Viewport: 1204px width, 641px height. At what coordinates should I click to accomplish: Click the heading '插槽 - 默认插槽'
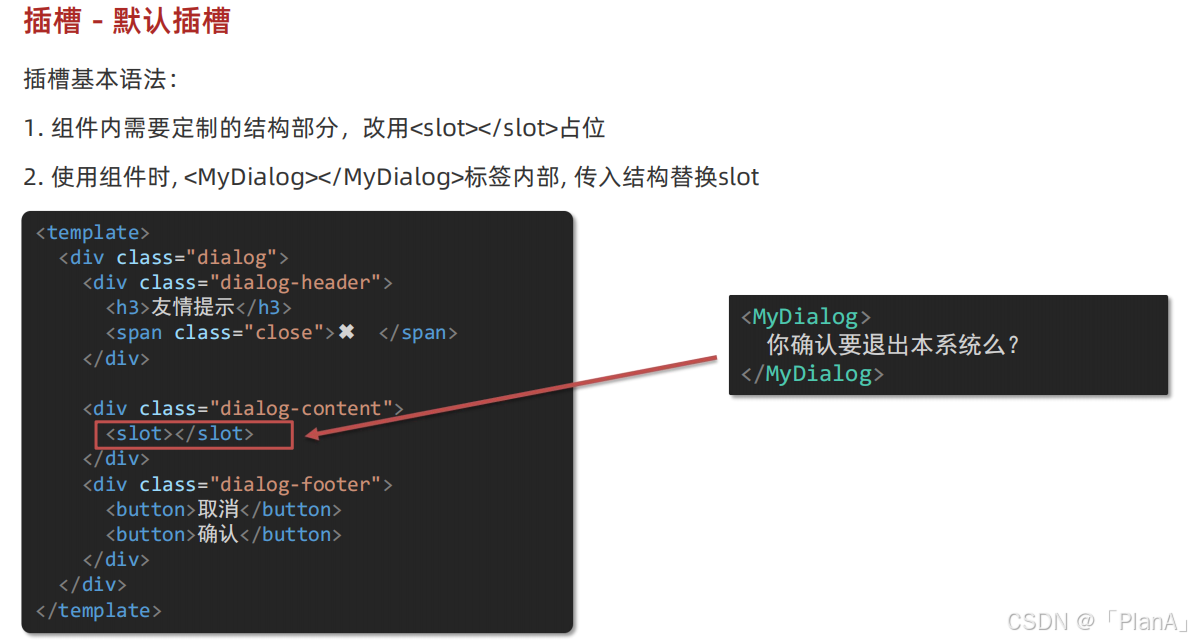point(127,22)
